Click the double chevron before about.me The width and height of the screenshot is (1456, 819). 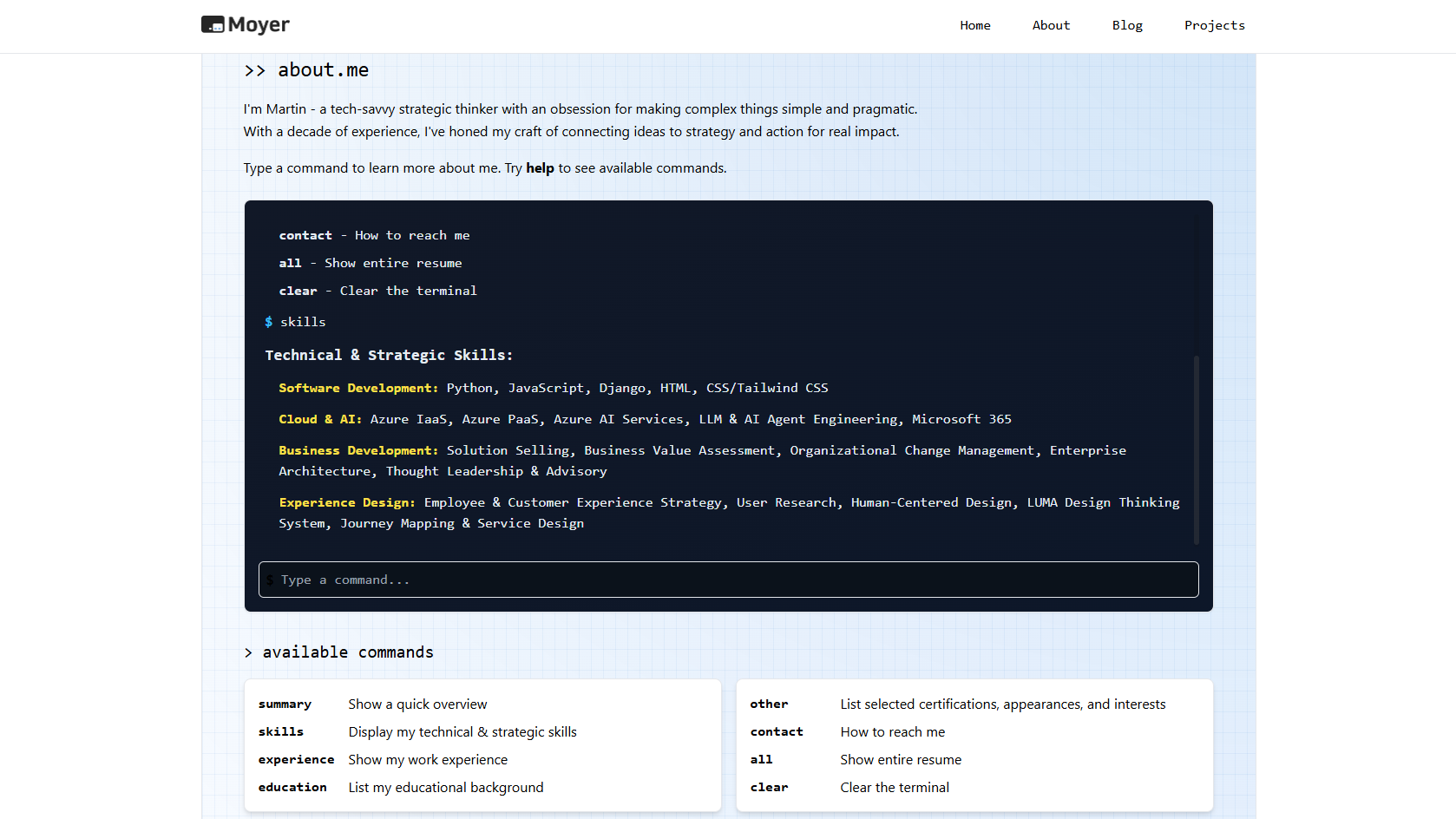tap(254, 70)
